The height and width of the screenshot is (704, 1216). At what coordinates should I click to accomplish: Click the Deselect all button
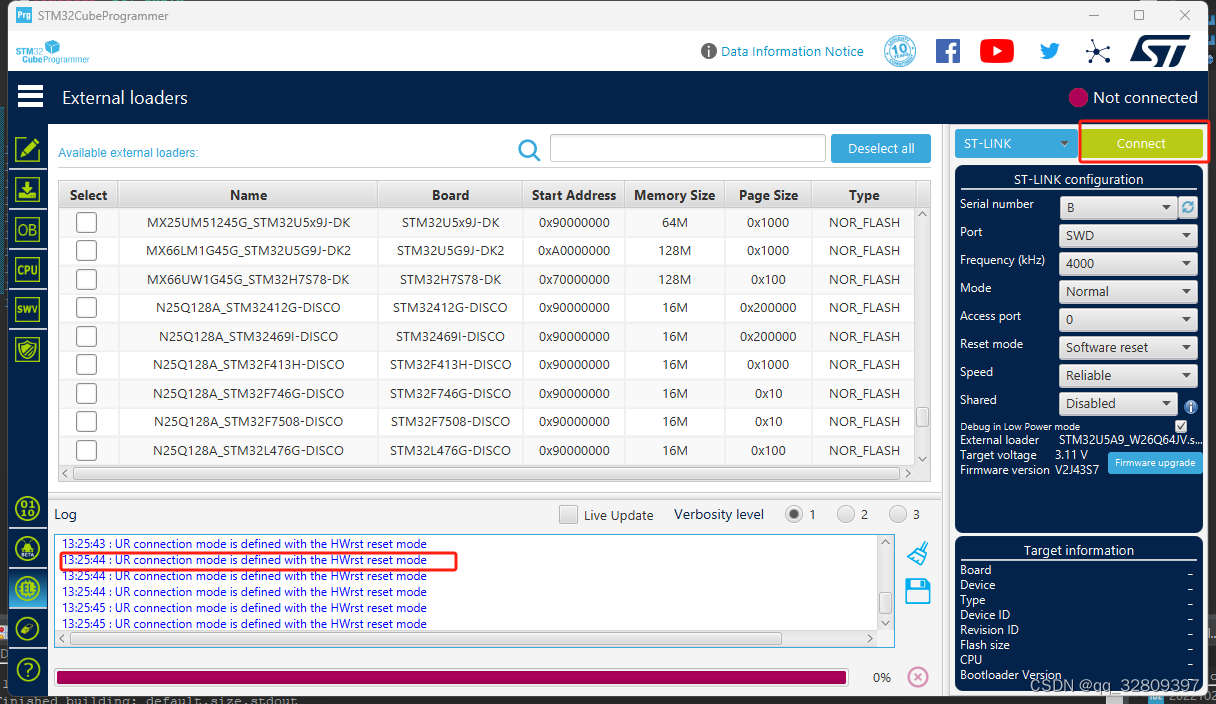(881, 148)
